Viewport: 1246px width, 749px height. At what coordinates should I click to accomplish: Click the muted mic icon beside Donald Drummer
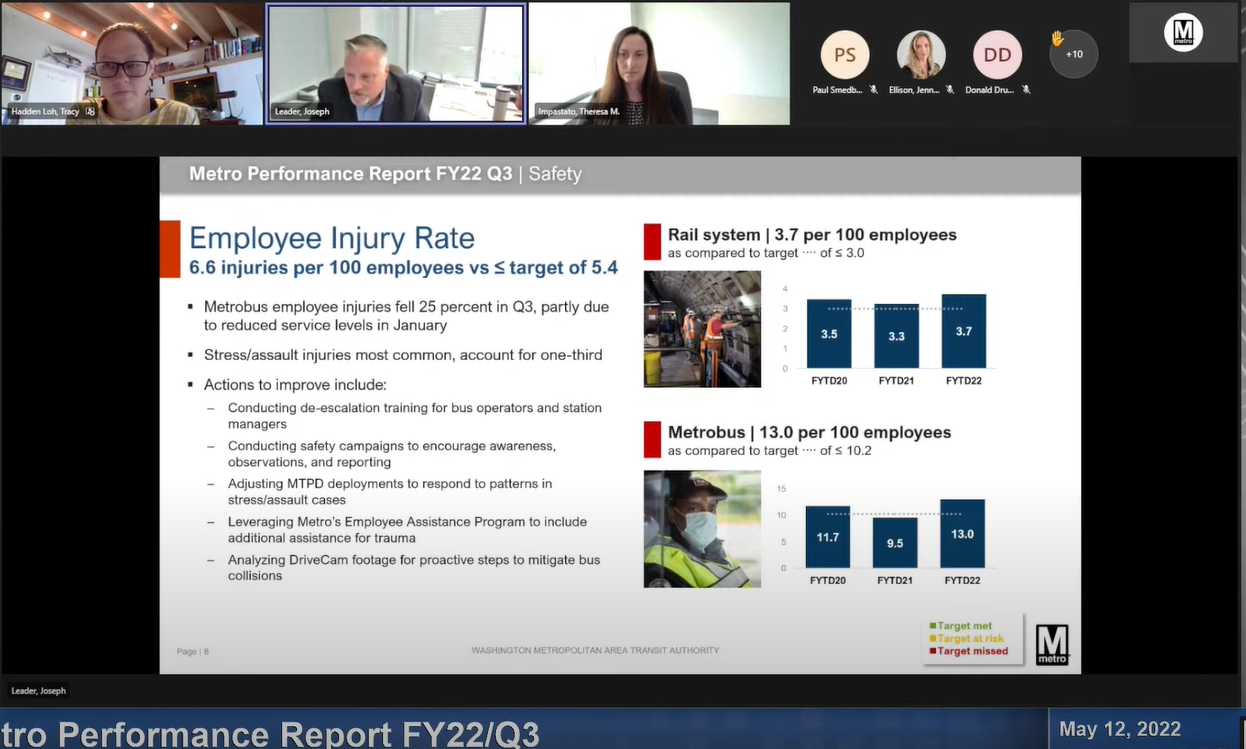click(1026, 90)
